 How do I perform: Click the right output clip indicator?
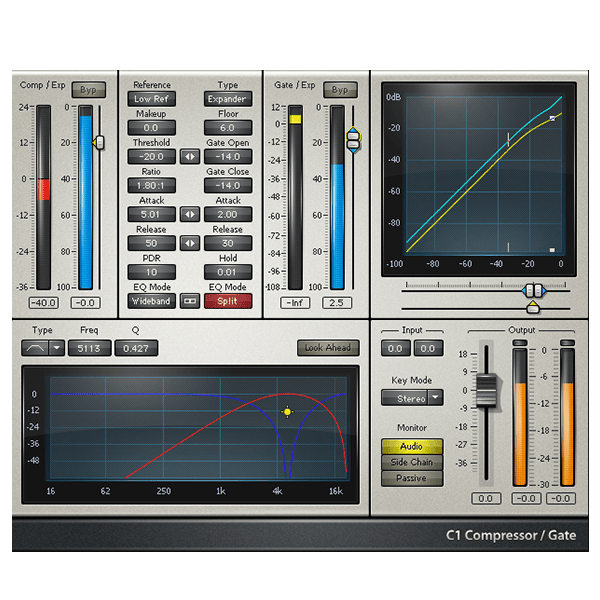(567, 342)
